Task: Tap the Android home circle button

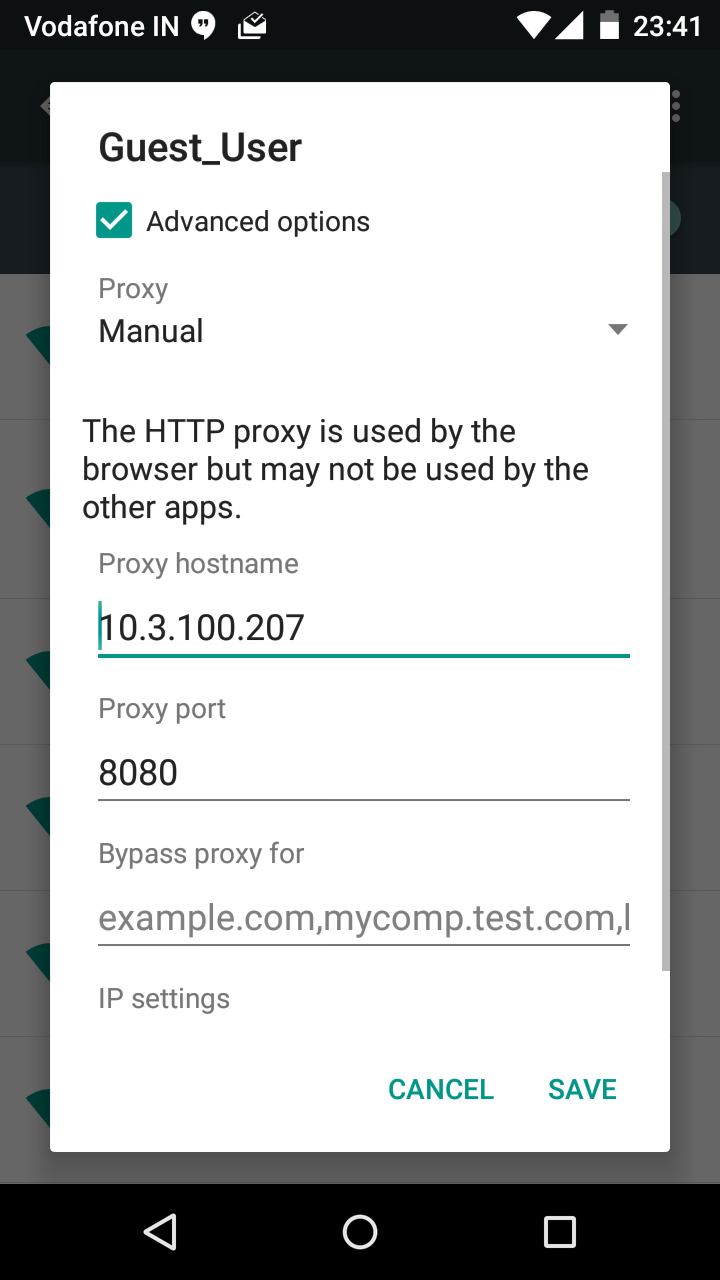Action: coord(360,1232)
